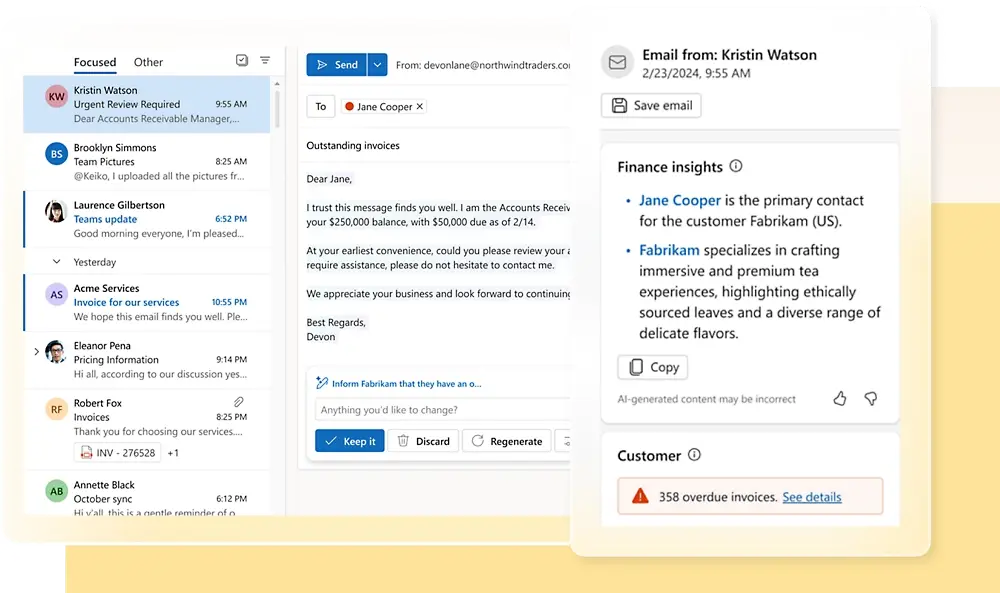Open the 'October sync' email
Screen dimensions: 1000x593
147,496
